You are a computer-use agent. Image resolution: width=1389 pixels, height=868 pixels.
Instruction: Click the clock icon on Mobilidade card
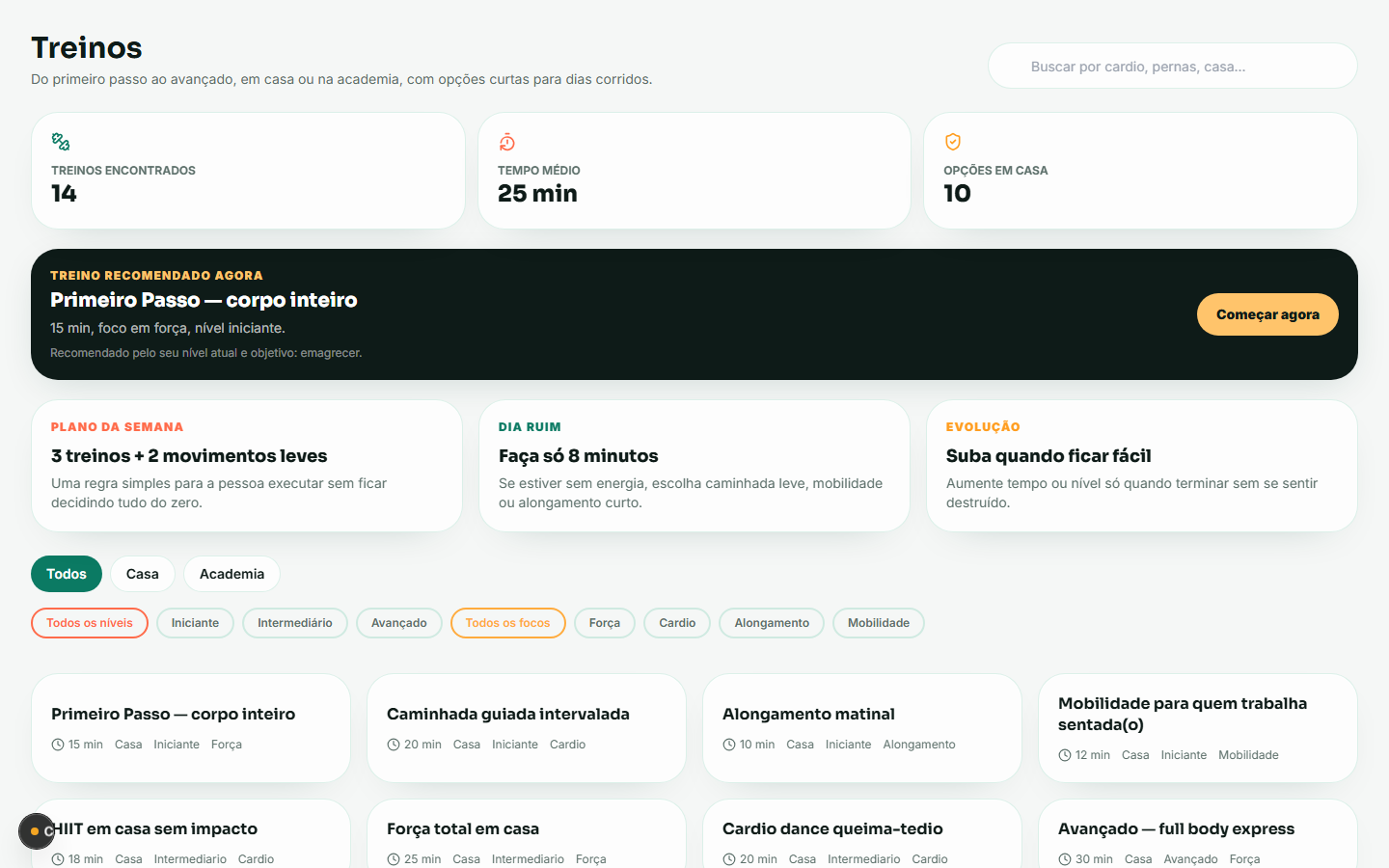[1065, 755]
